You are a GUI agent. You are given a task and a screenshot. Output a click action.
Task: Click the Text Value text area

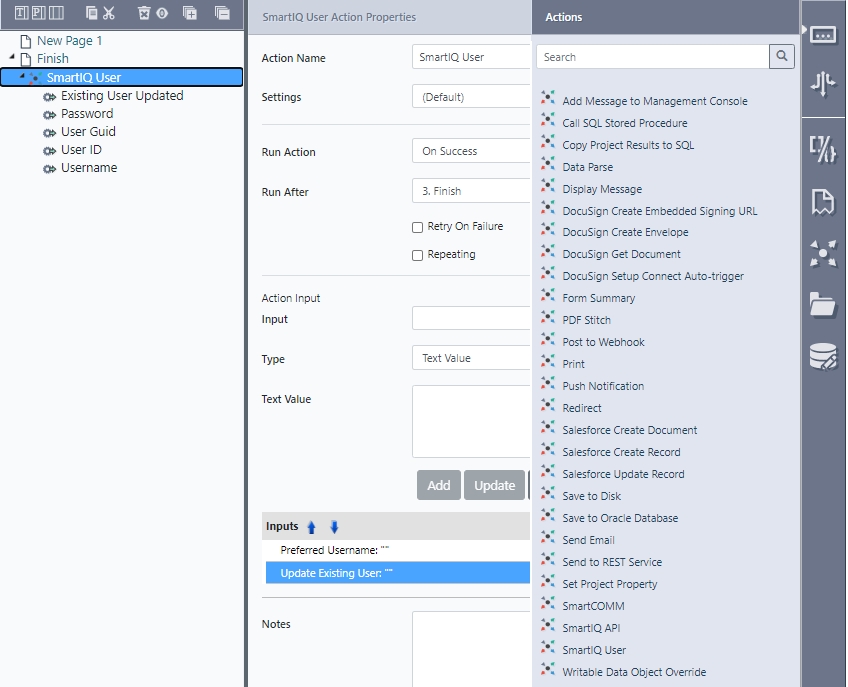pos(471,421)
